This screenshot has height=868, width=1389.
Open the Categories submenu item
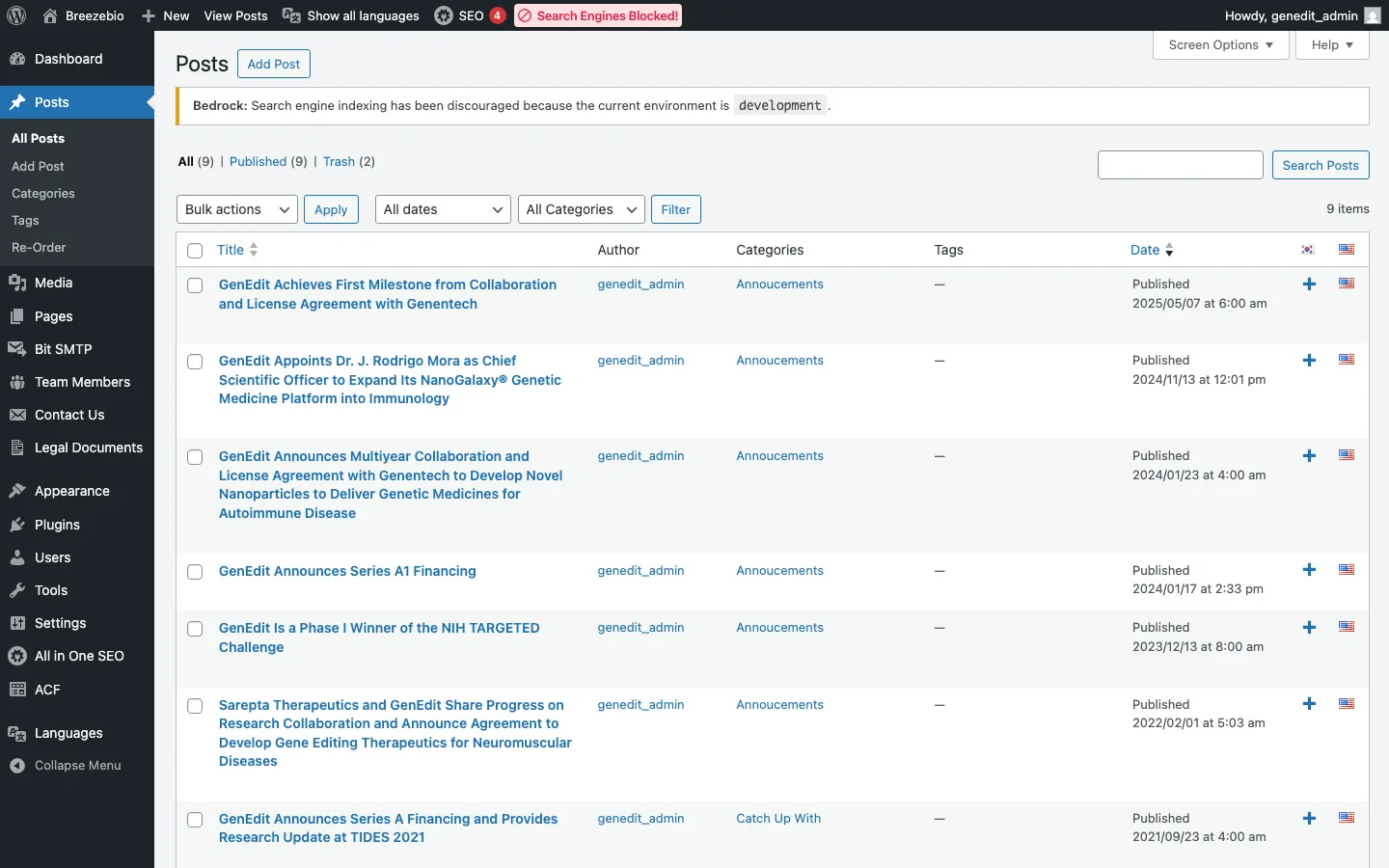click(x=43, y=194)
